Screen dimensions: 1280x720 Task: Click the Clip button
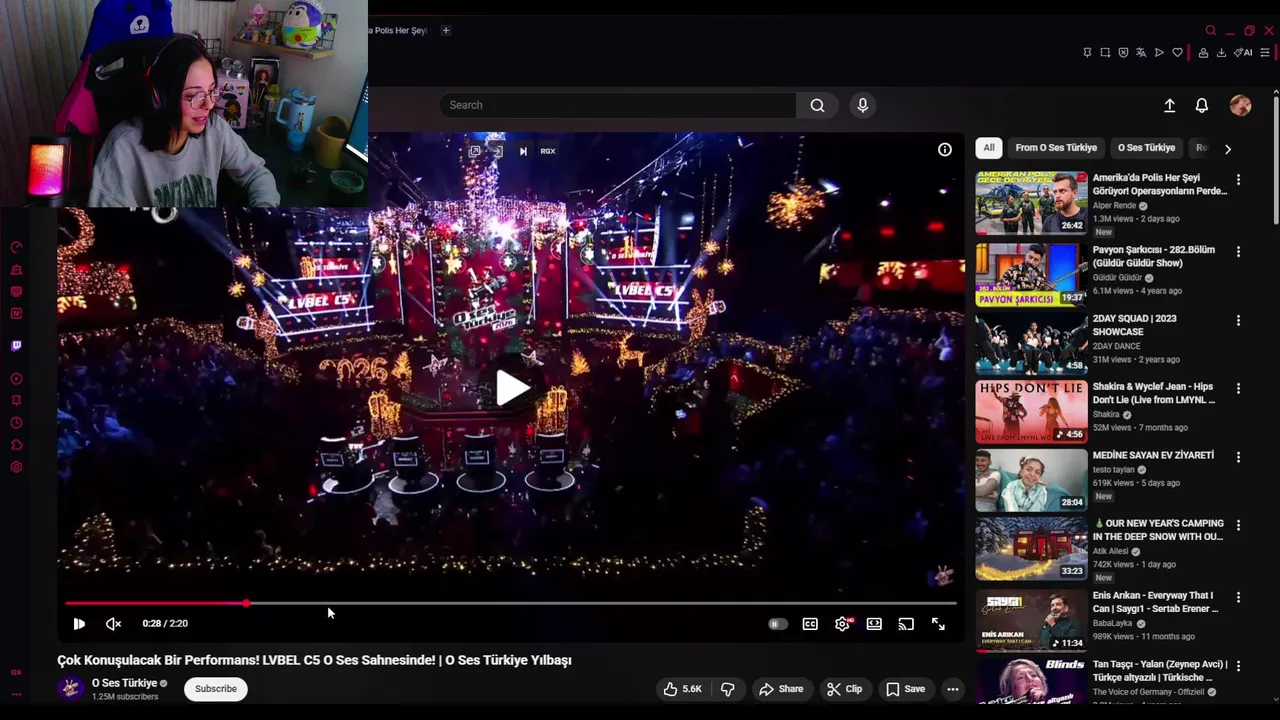pos(845,689)
